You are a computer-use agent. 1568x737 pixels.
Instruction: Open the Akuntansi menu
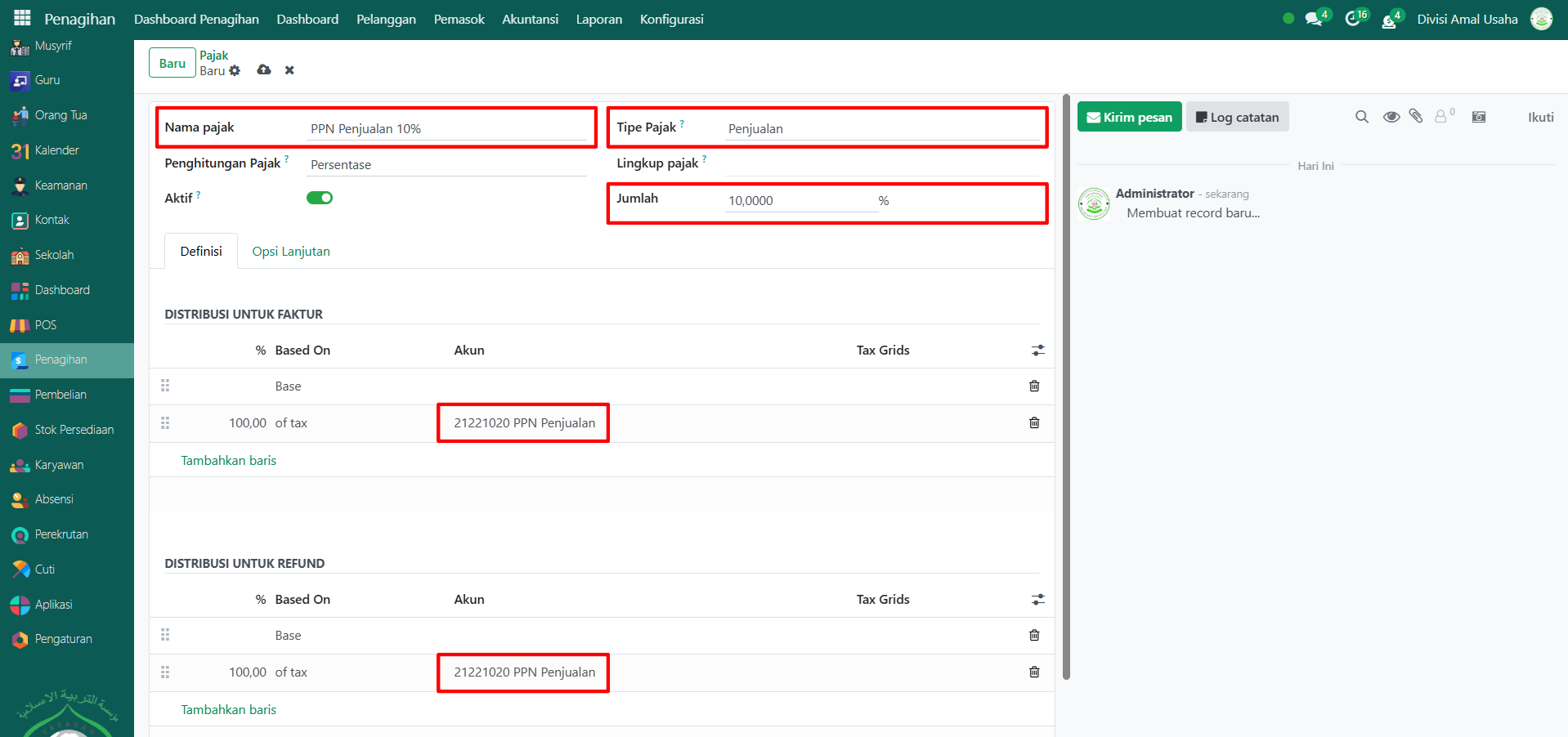[x=530, y=19]
